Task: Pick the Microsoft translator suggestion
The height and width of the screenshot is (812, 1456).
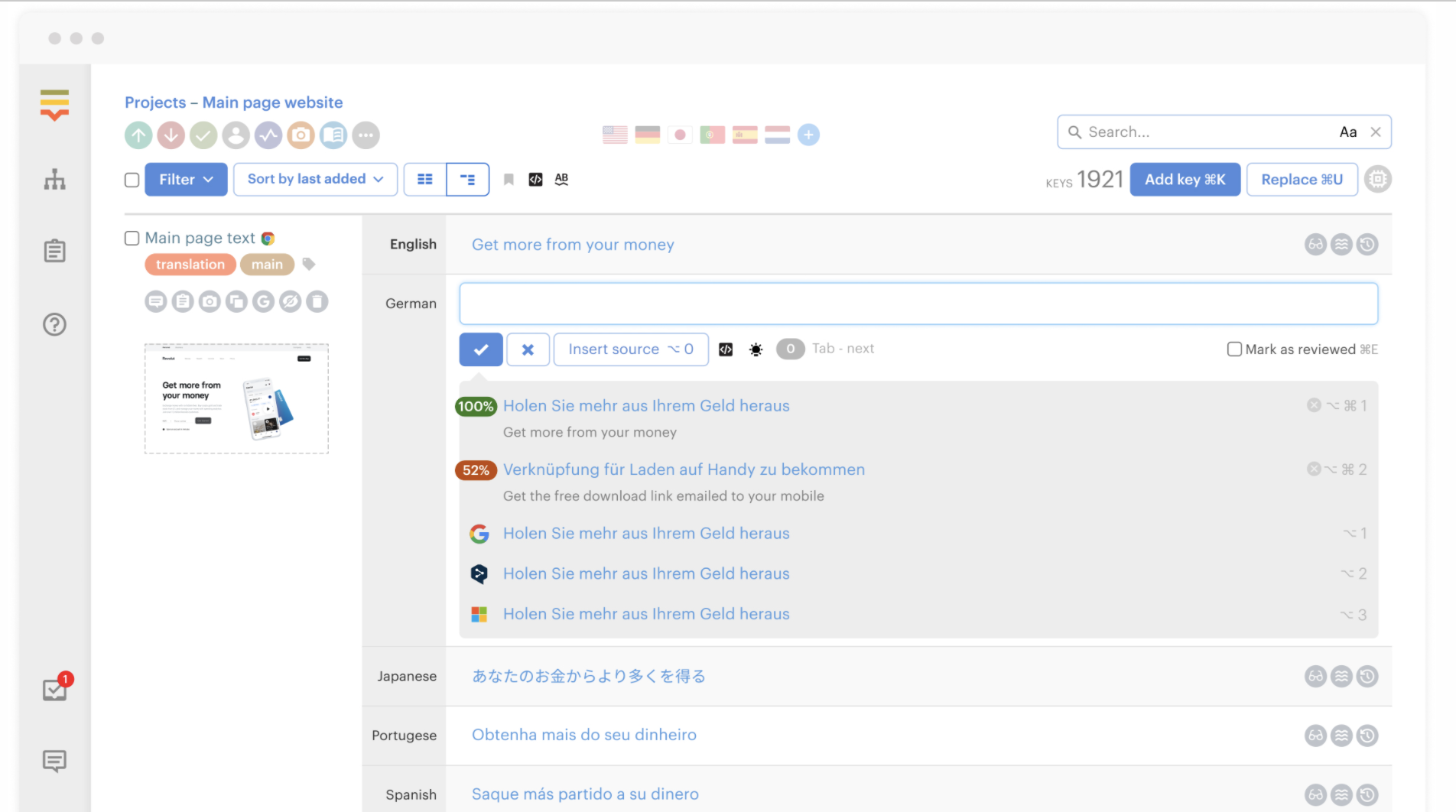Action: point(646,614)
